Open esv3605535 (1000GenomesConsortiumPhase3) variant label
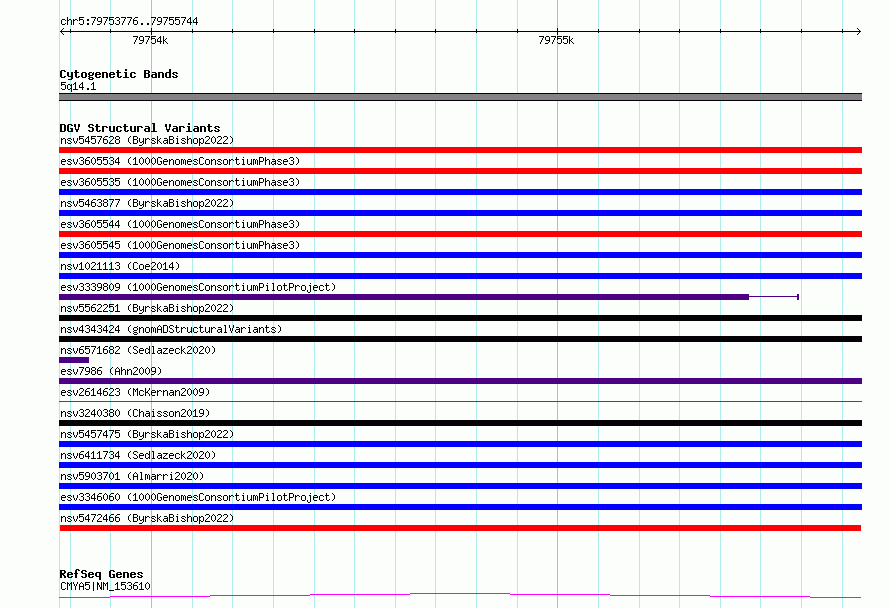This screenshot has width=890, height=608. [180, 182]
